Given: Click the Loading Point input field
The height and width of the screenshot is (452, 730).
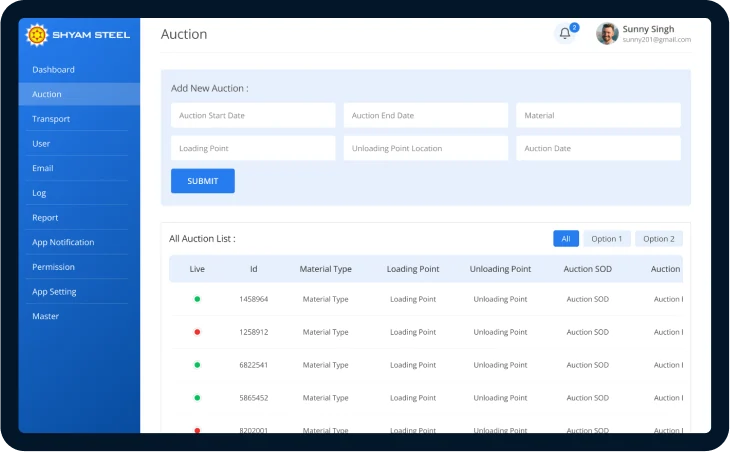Looking at the screenshot, I should click(x=253, y=148).
